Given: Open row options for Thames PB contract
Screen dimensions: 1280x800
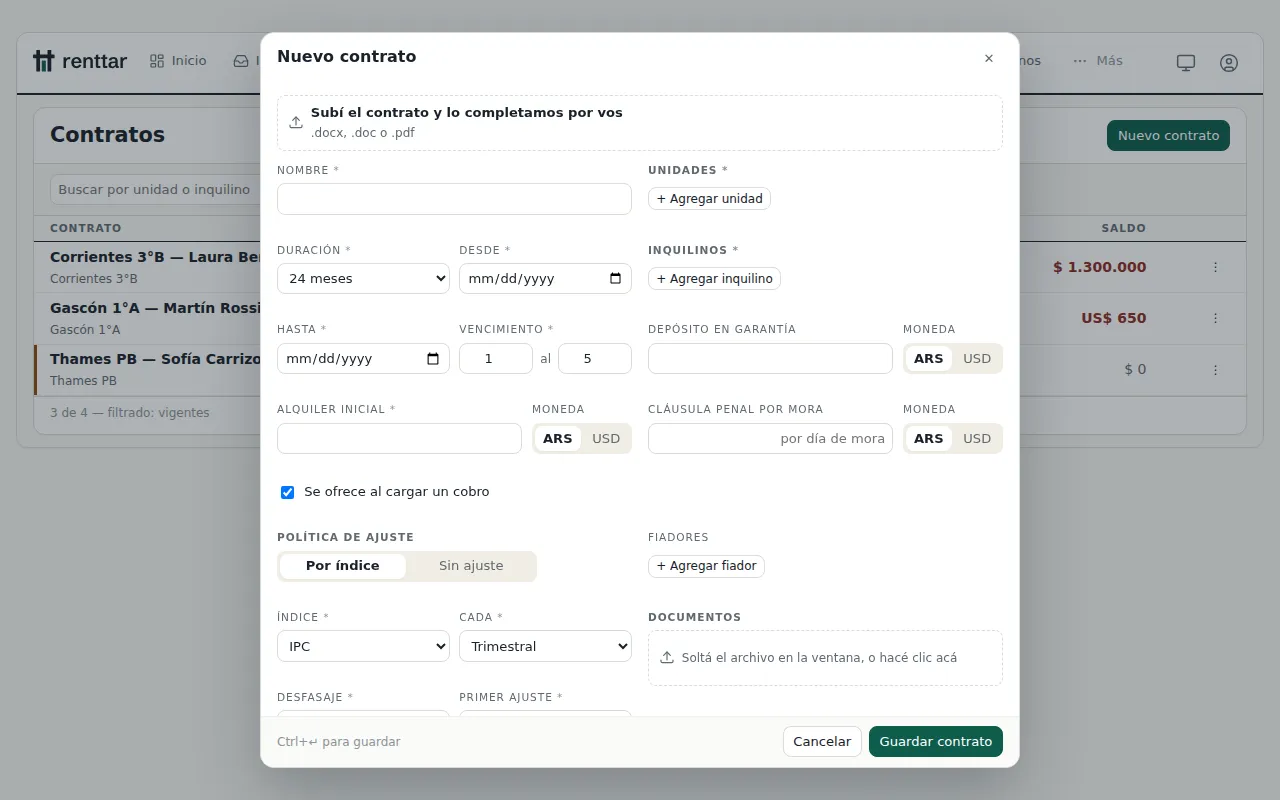Looking at the screenshot, I should coord(1216,369).
